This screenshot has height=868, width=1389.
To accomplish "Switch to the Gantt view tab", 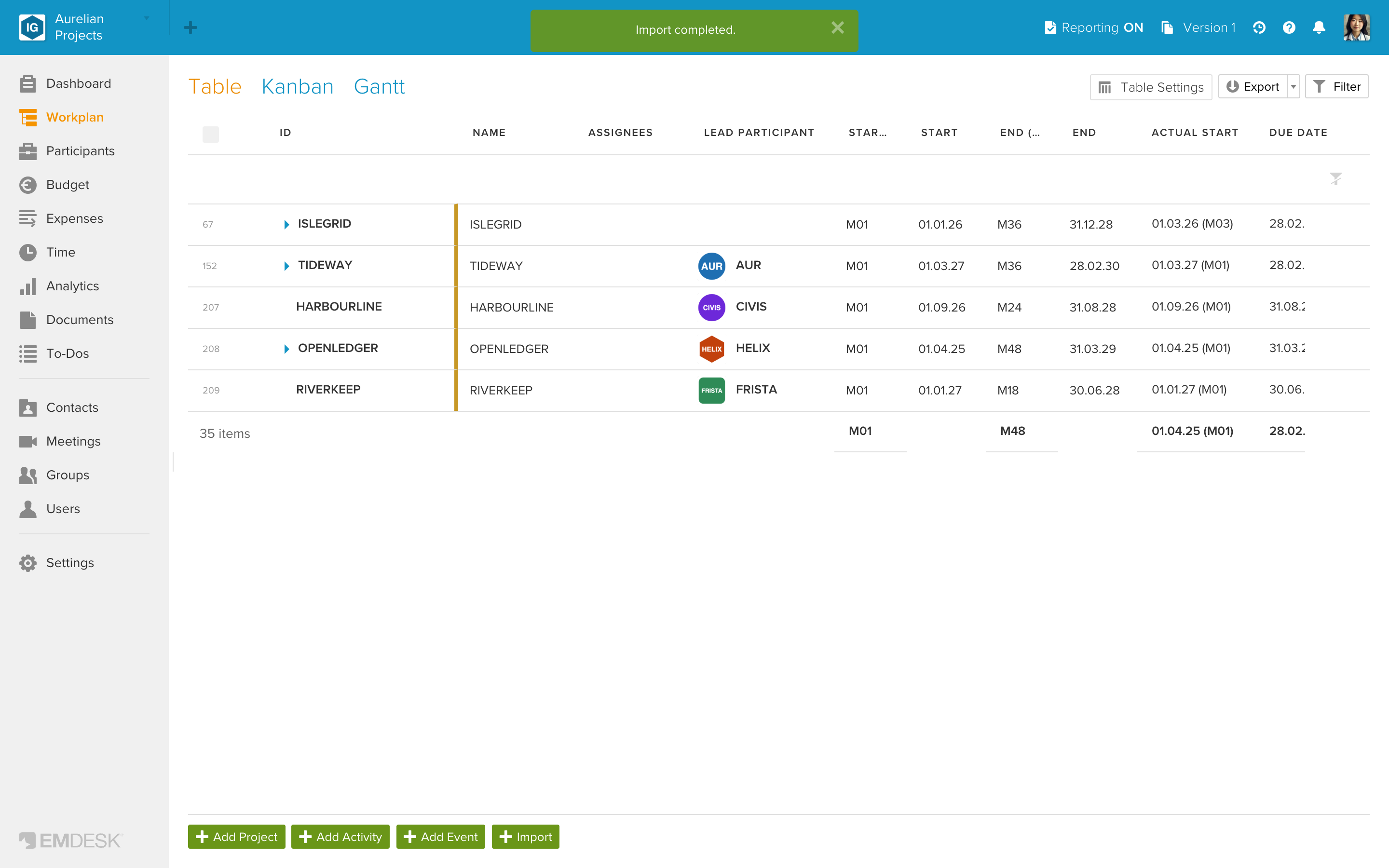I will coord(379,87).
